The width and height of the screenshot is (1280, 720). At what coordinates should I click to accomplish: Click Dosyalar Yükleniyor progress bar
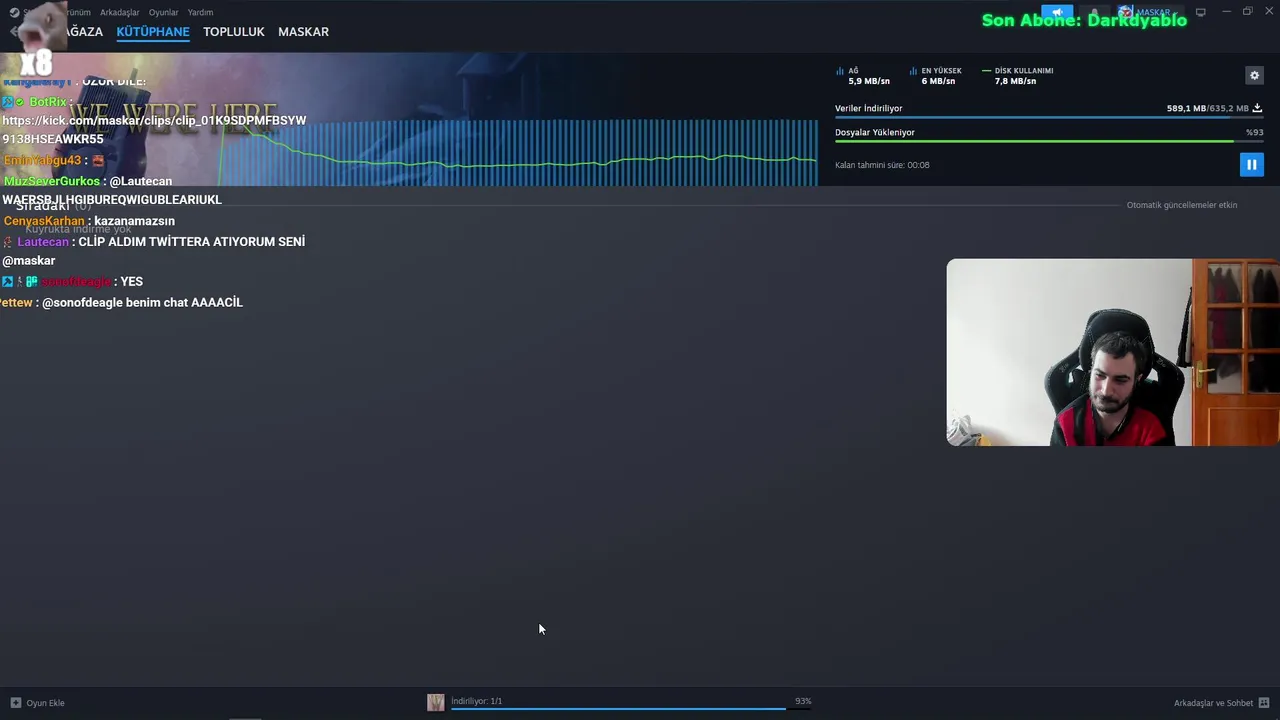(x=1048, y=141)
